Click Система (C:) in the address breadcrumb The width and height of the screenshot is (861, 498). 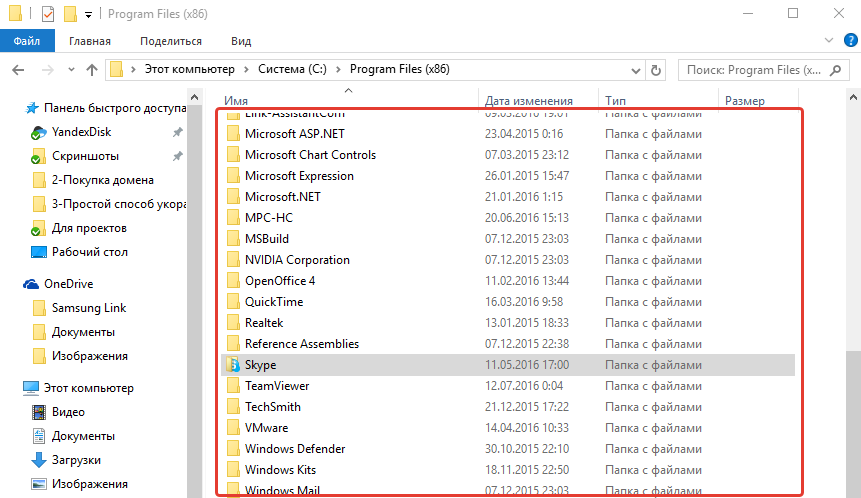click(292, 69)
